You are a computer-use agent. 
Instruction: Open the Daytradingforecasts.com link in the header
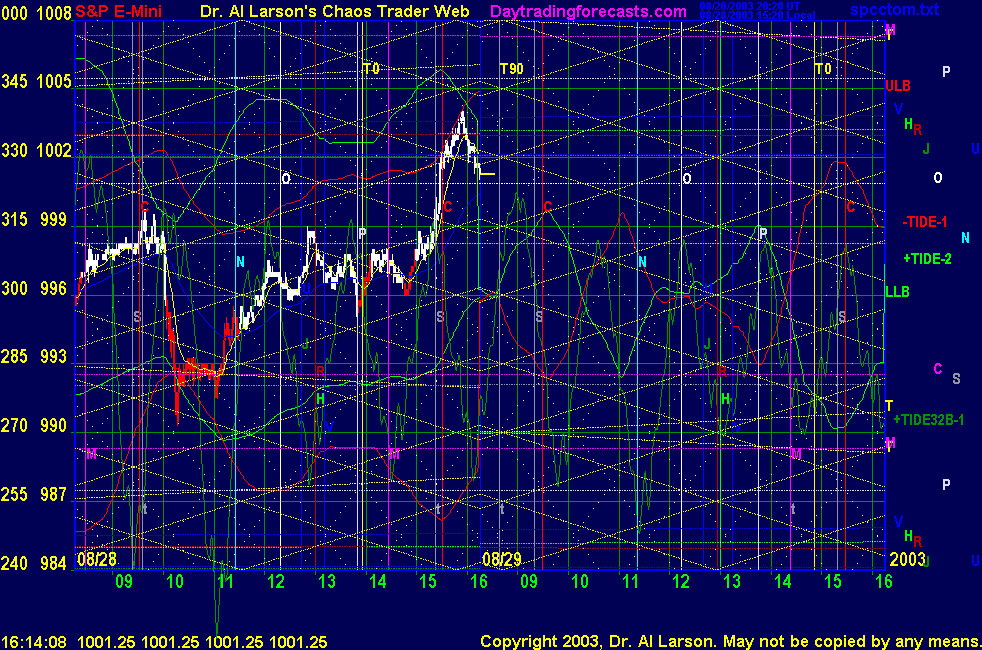588,11
